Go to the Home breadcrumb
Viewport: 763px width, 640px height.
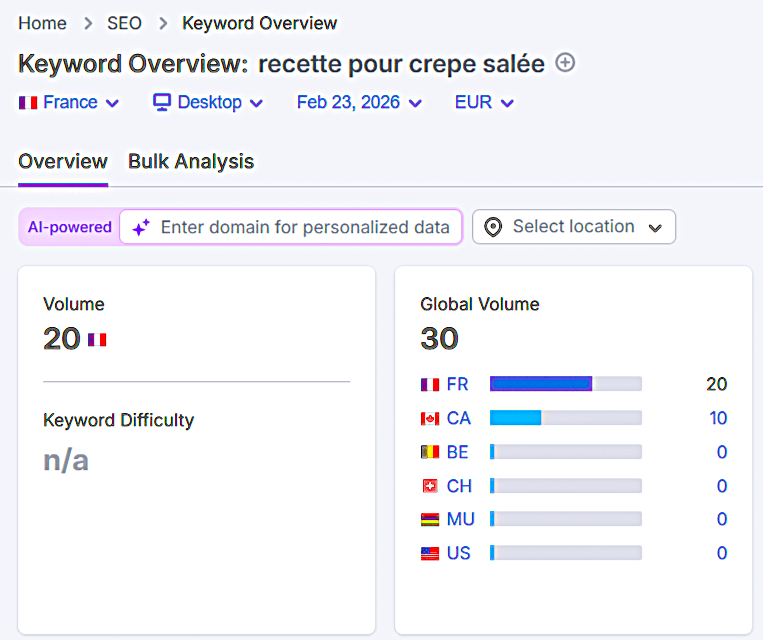pyautogui.click(x=42, y=23)
